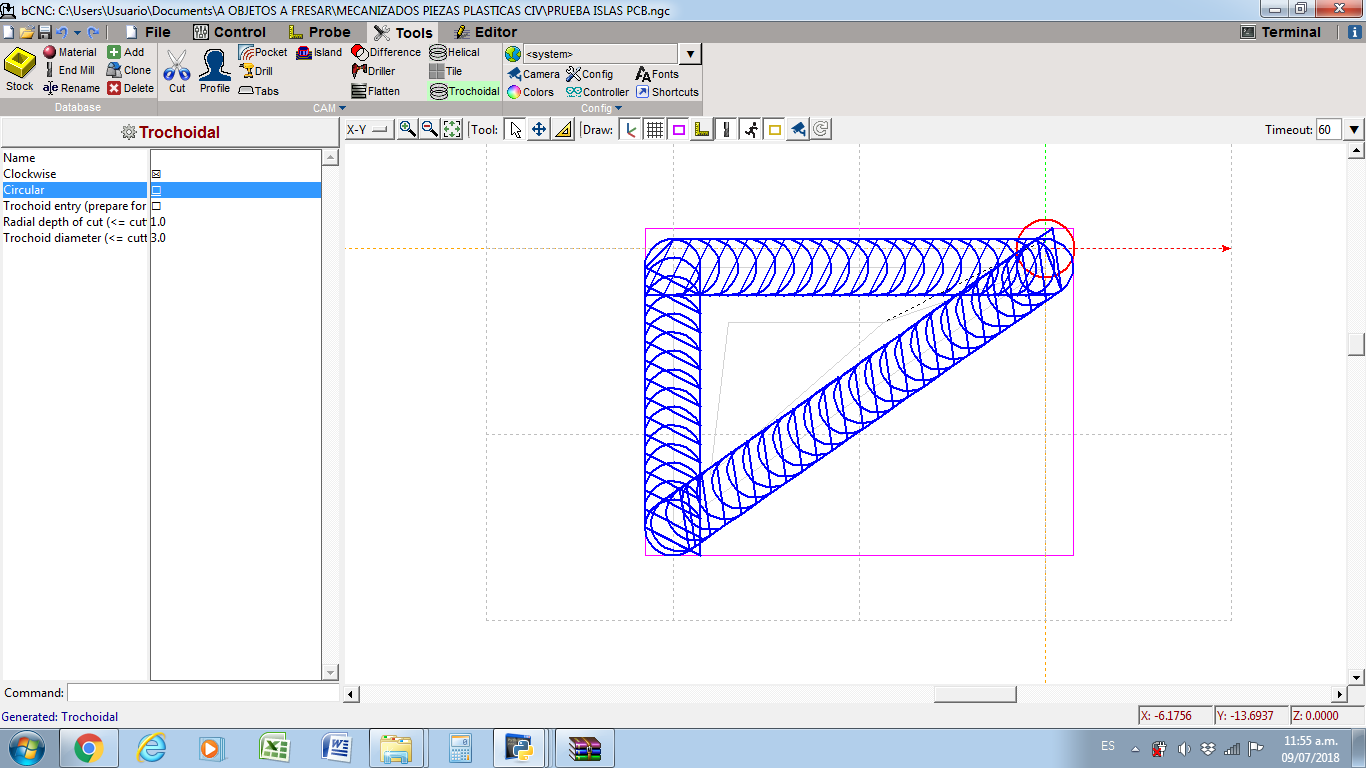This screenshot has height=768, width=1366.
Task: Click the Trochoidal panel header button
Action: click(x=170, y=132)
